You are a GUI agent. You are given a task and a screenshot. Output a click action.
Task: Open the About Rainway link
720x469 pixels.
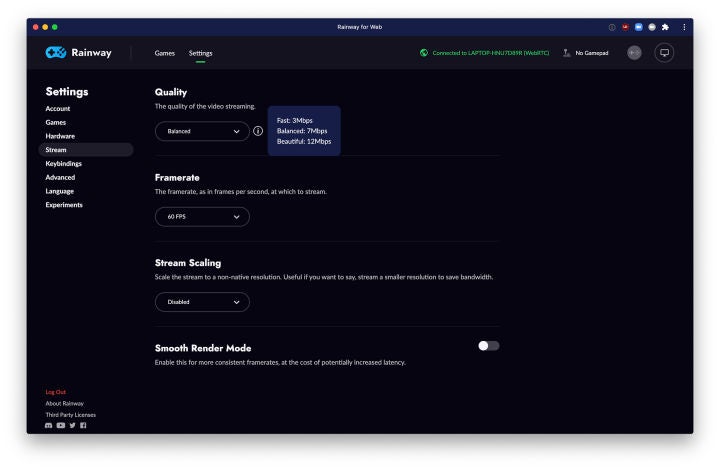pos(65,403)
